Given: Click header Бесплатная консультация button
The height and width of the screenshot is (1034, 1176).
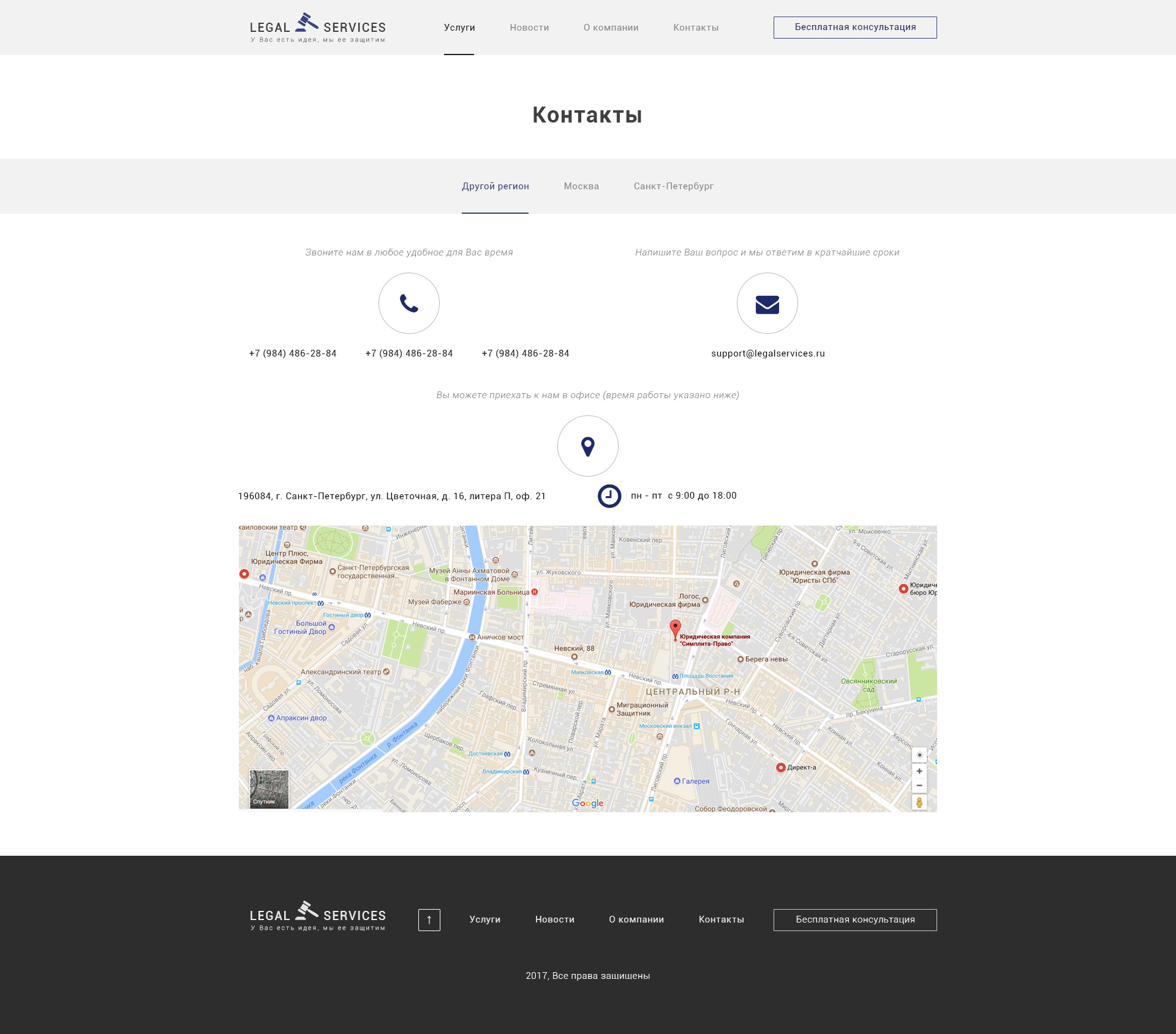Looking at the screenshot, I should [855, 28].
